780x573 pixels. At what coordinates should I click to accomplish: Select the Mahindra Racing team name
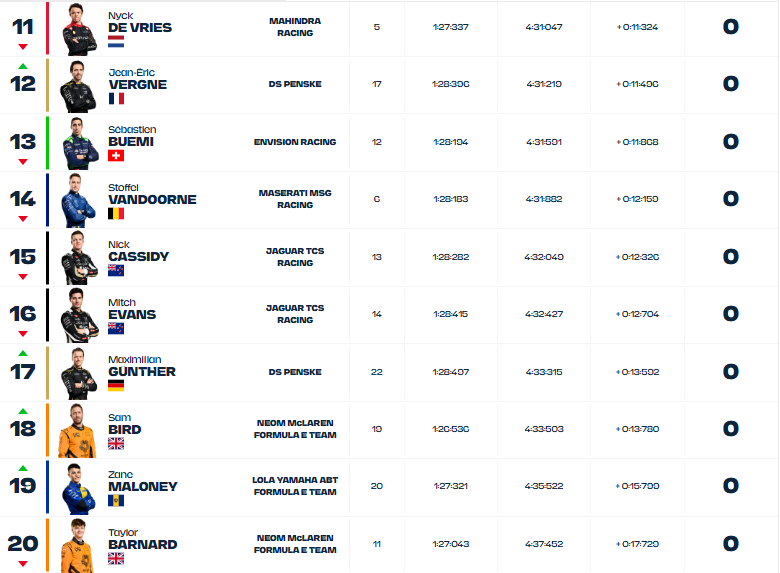pyautogui.click(x=295, y=27)
